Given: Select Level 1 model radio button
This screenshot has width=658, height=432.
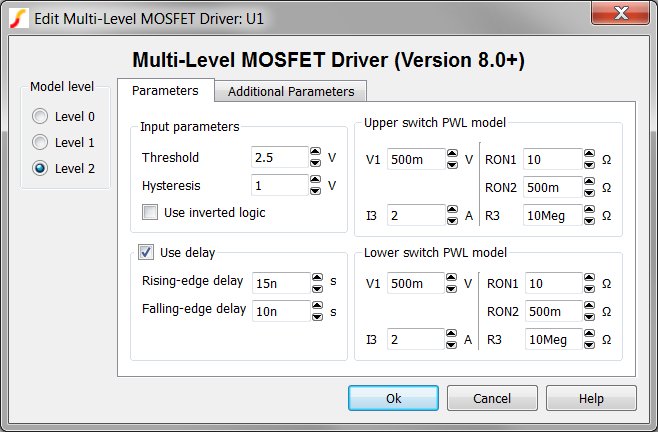Looking at the screenshot, I should pyautogui.click(x=40, y=142).
